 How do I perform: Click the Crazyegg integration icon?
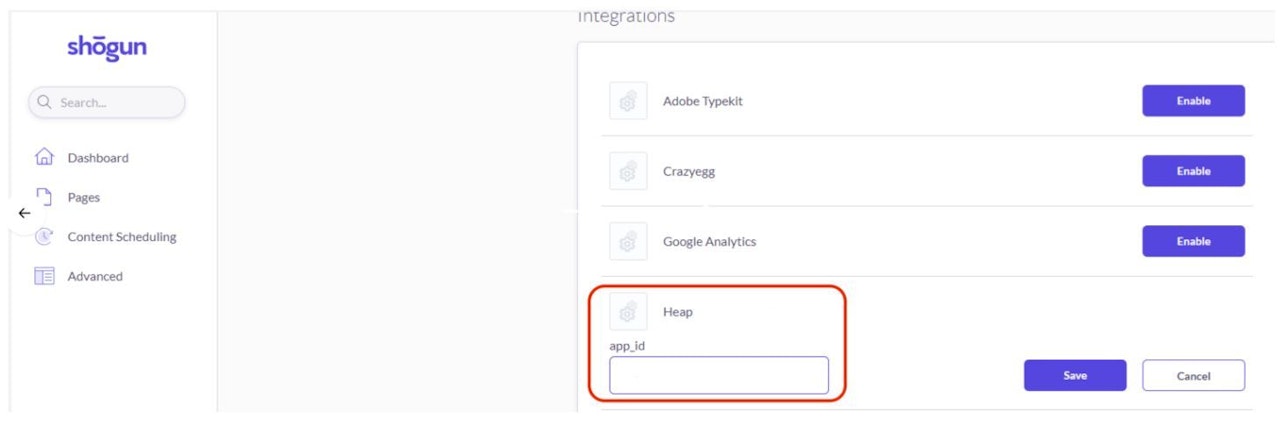628,171
